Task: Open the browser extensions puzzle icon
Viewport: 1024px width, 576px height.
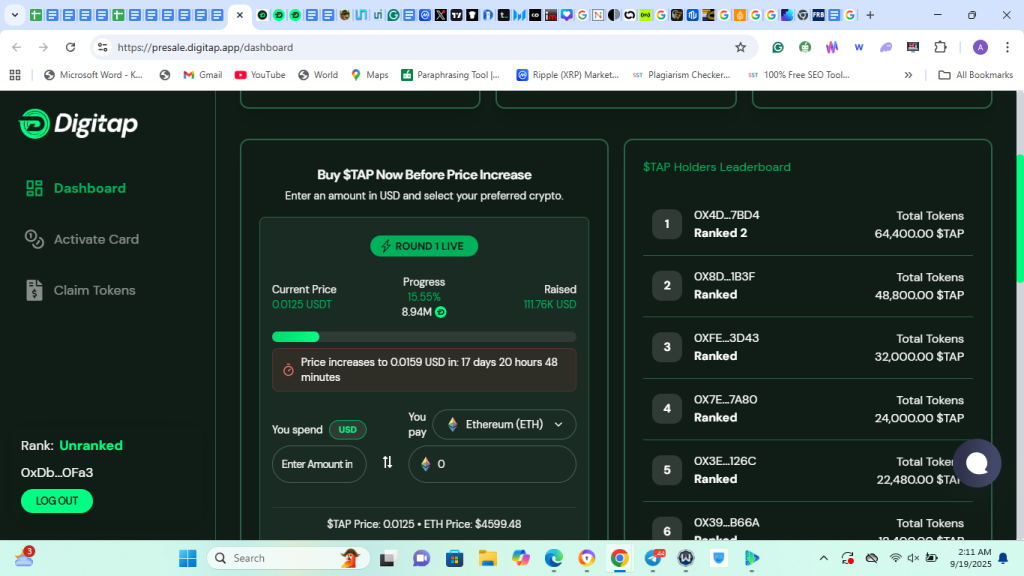Action: [x=940, y=47]
